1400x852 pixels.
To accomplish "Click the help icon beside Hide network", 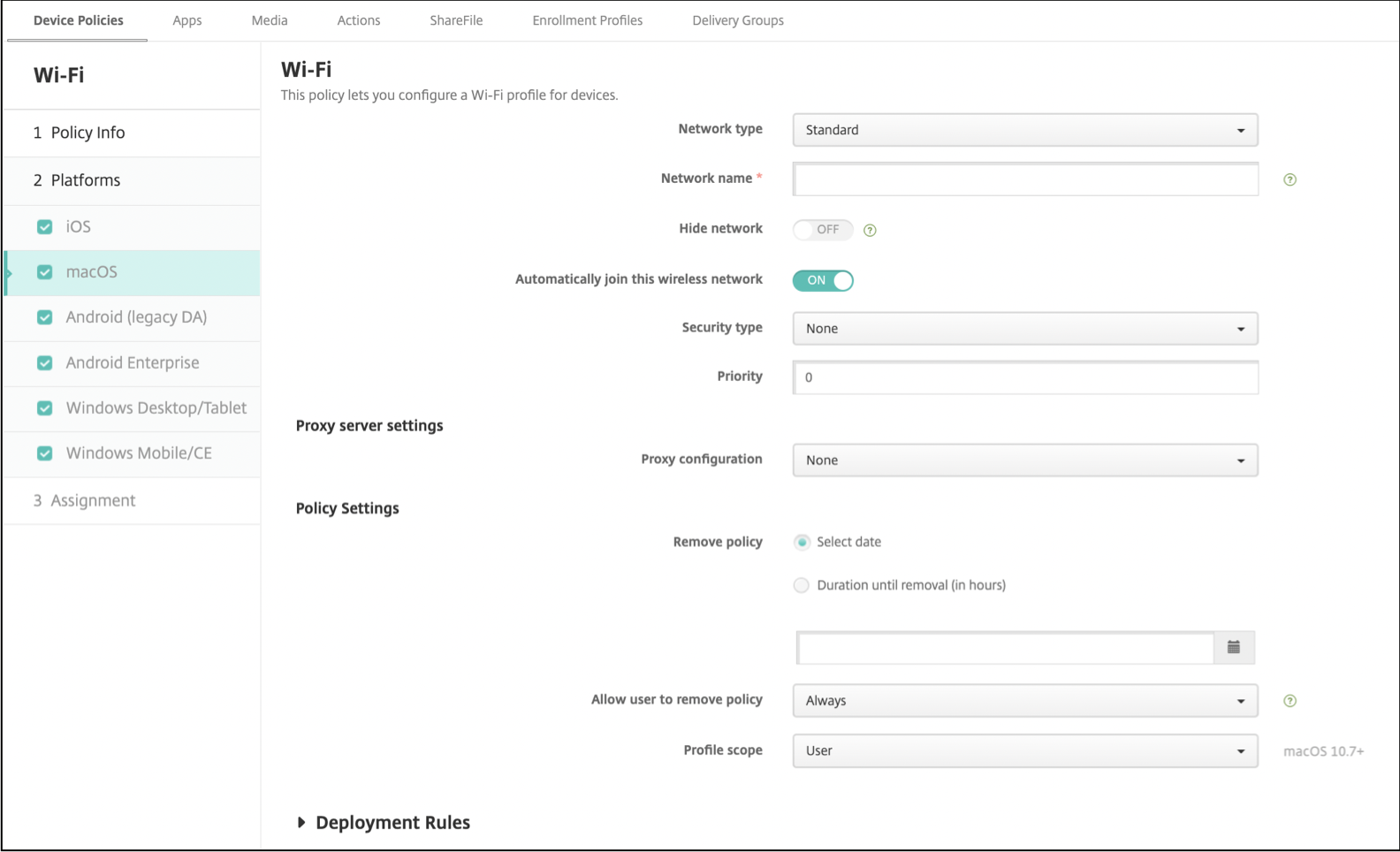I will pos(870,231).
